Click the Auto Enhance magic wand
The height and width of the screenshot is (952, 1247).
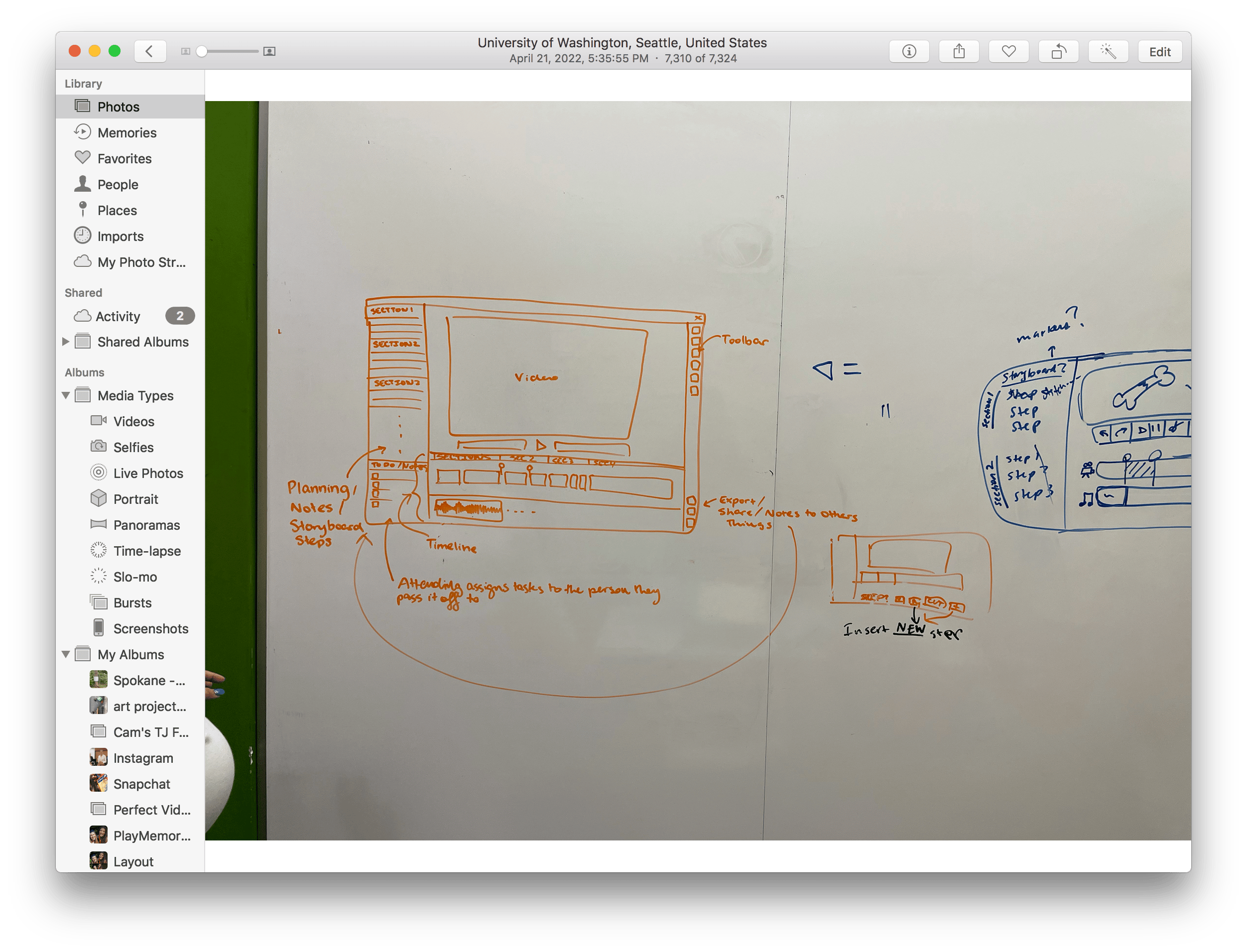(1108, 52)
